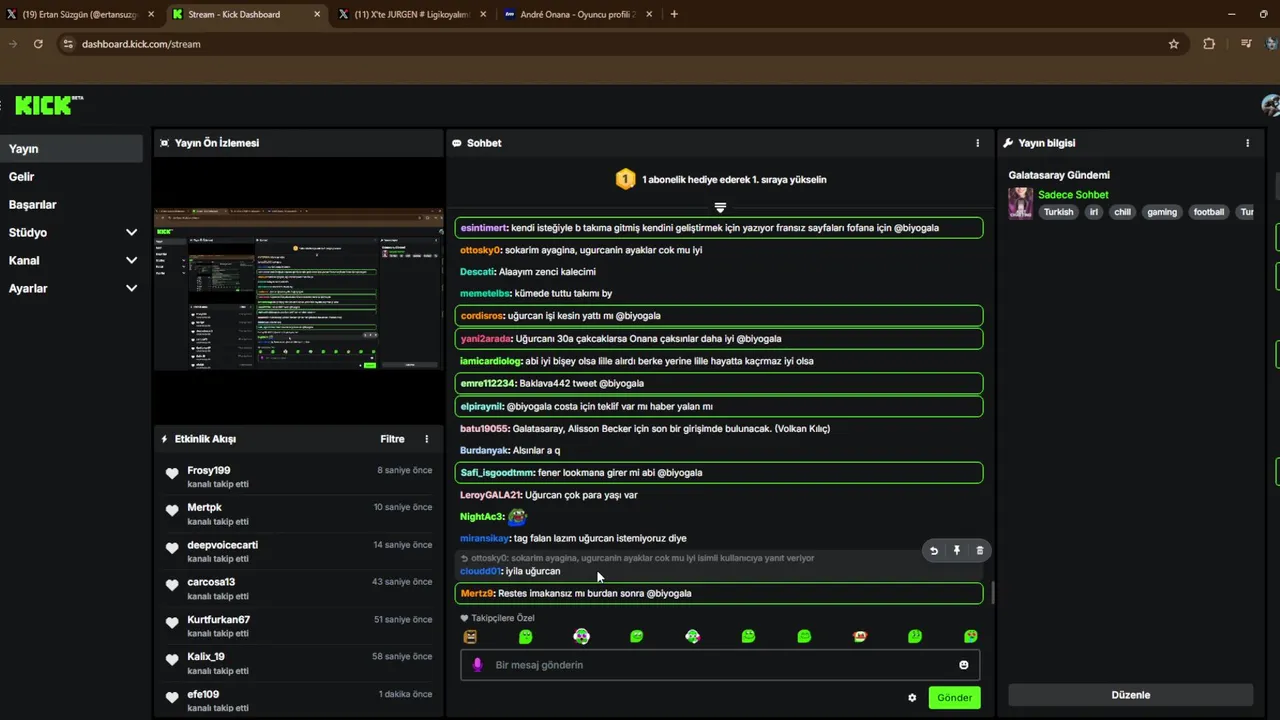Click the stream category thumbnail image
This screenshot has width=1280, height=720.
point(1020,203)
